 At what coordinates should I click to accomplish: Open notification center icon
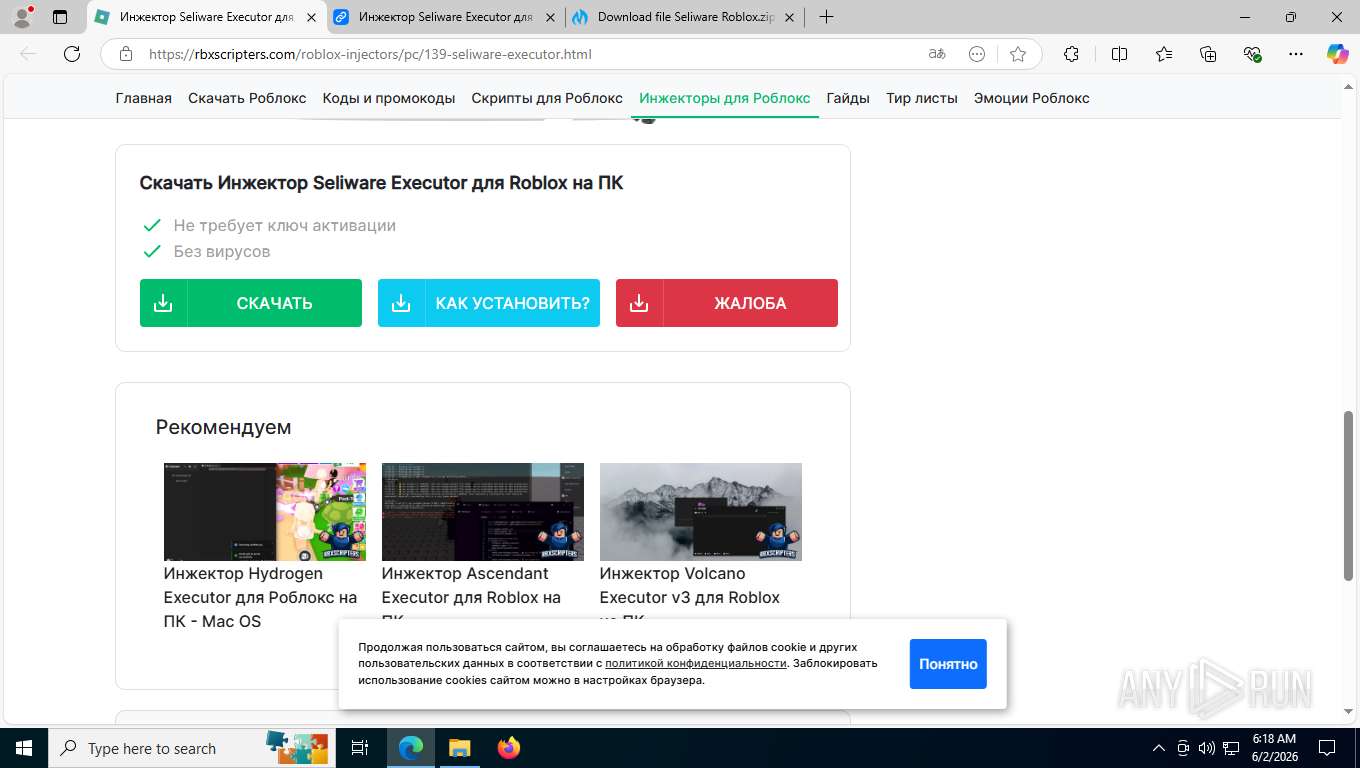tap(1327, 748)
